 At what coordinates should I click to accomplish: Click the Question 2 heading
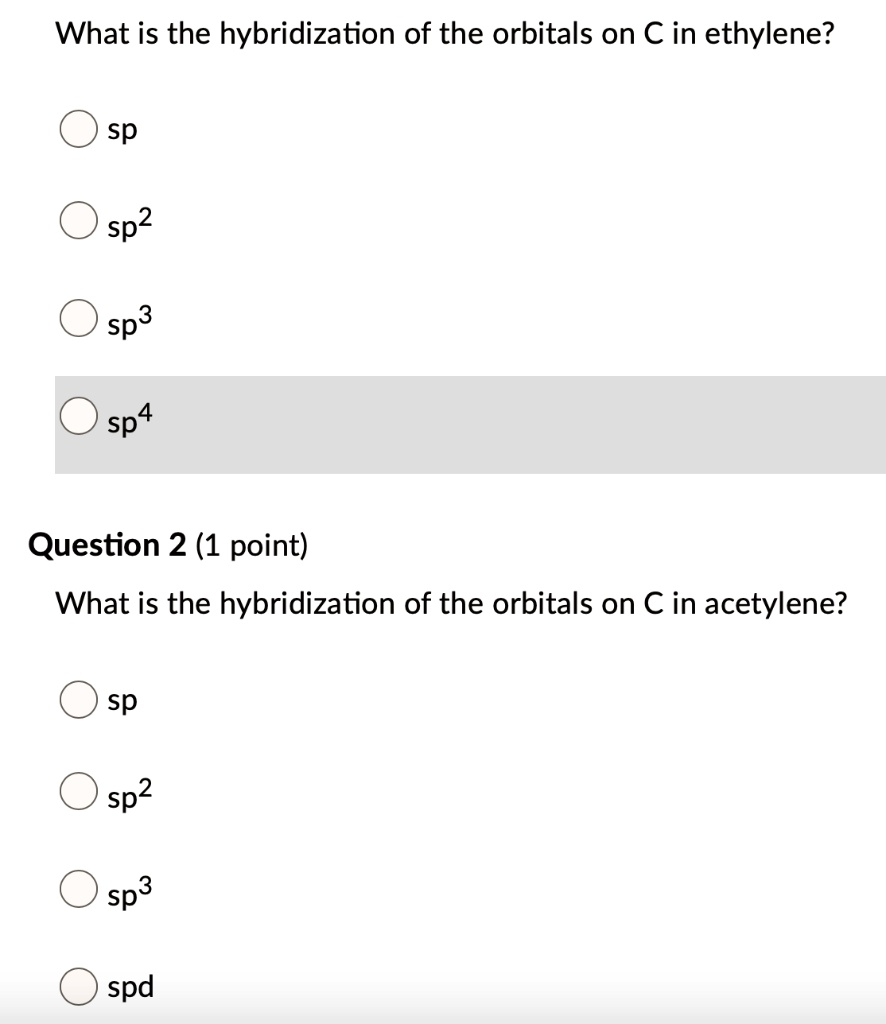[x=168, y=545]
